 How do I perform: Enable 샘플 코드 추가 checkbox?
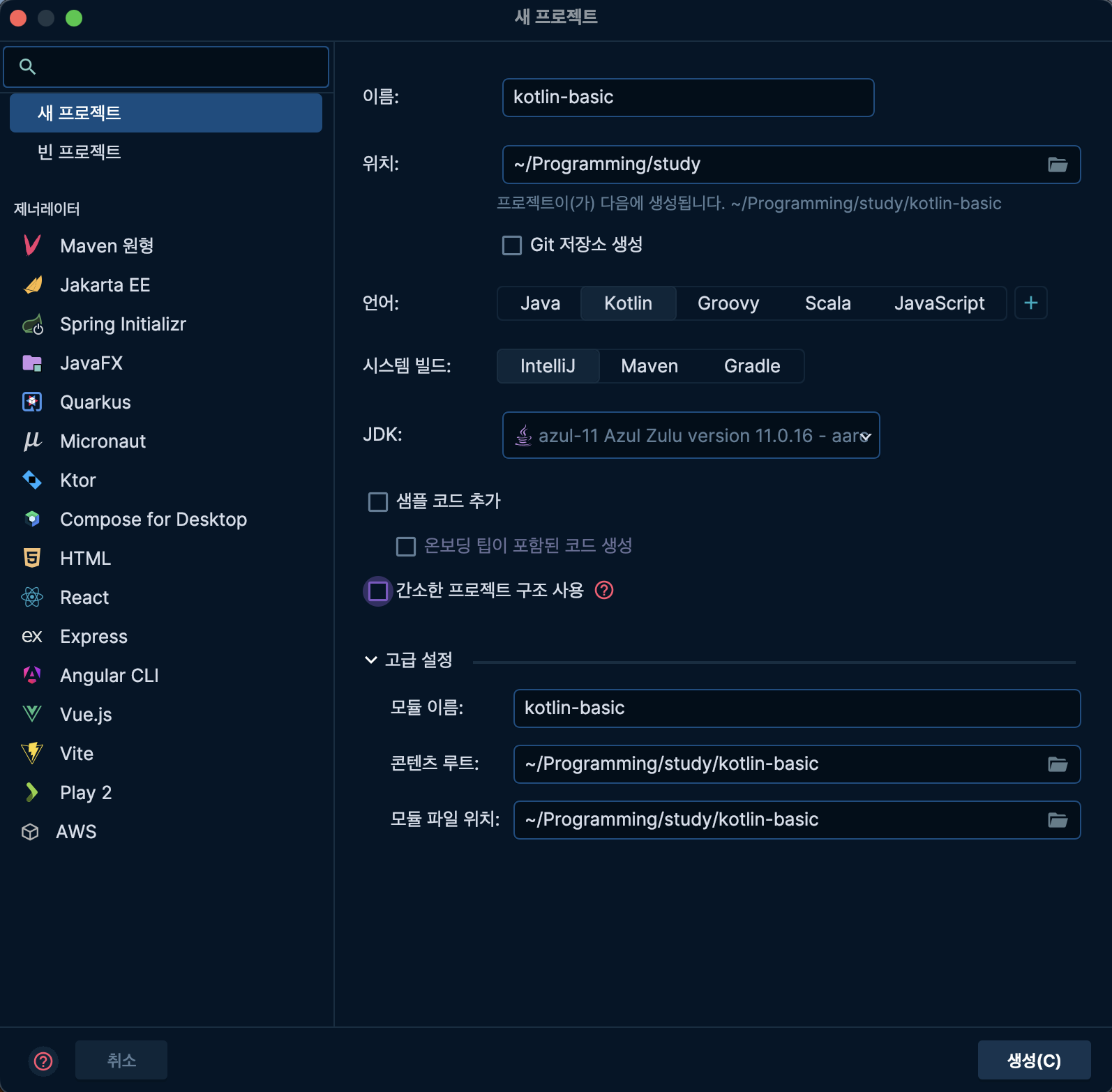point(378,502)
